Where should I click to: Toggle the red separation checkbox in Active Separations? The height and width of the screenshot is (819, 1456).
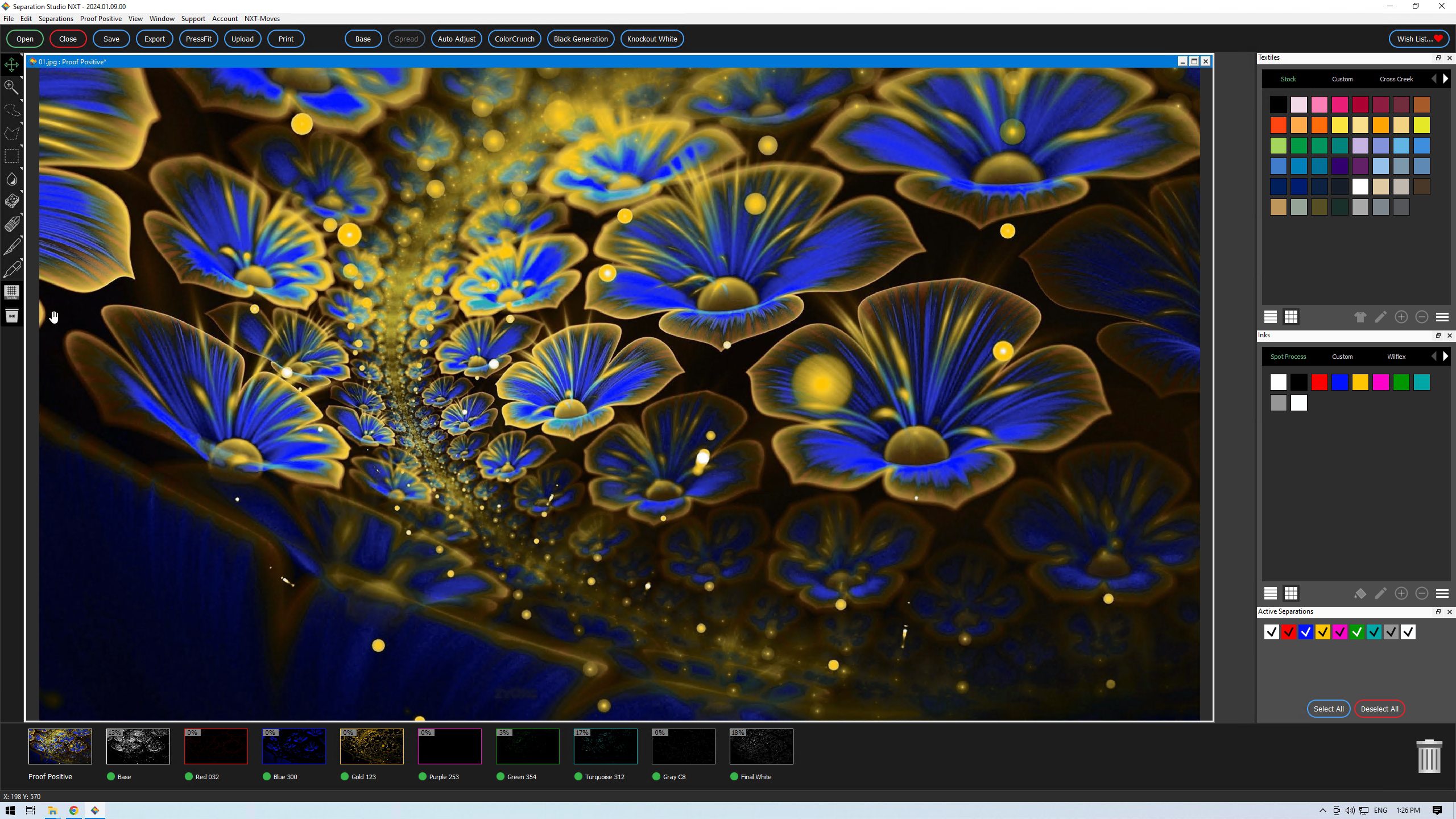[x=1288, y=632]
